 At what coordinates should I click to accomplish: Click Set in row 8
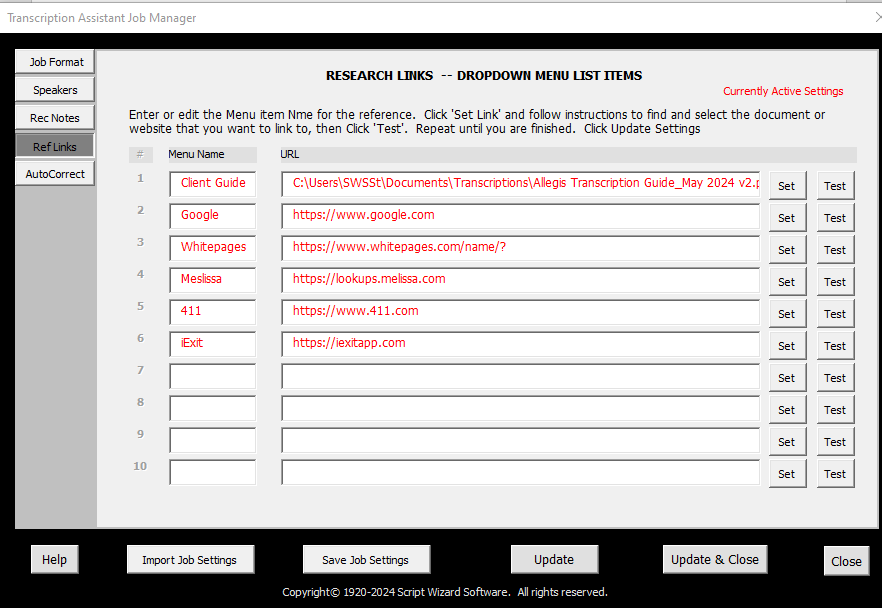tap(787, 410)
